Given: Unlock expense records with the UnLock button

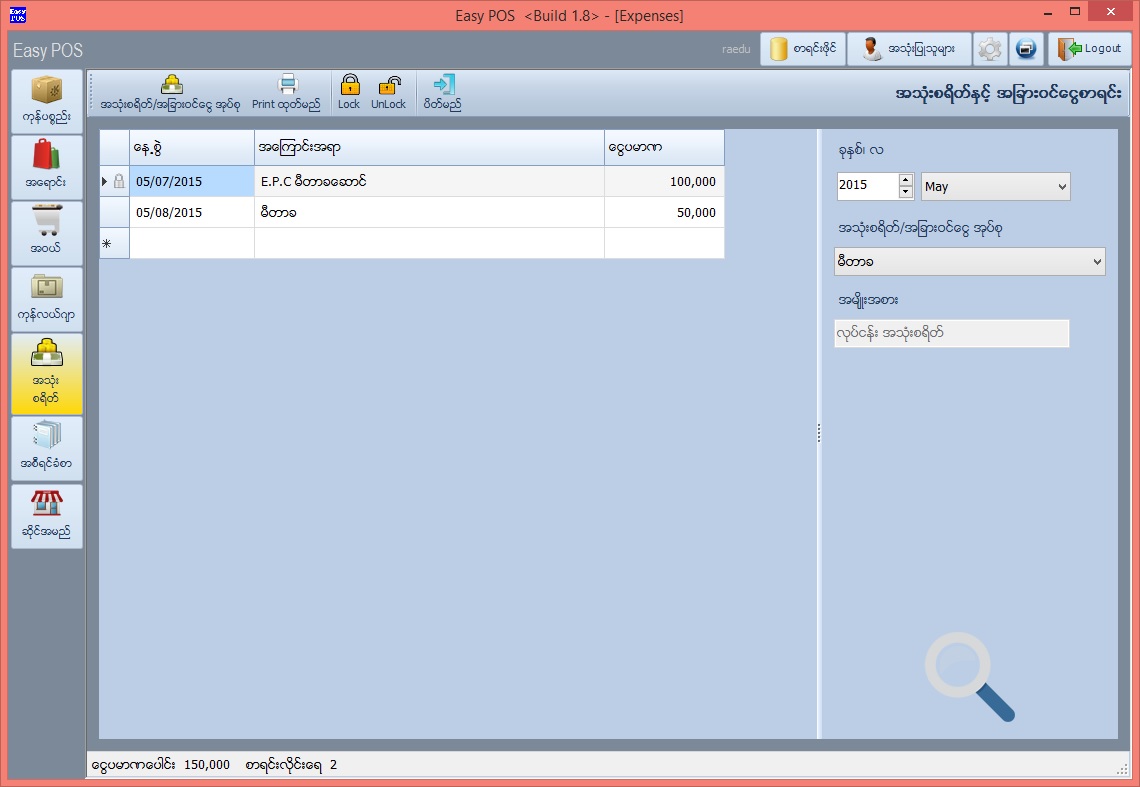Looking at the screenshot, I should tap(388, 90).
